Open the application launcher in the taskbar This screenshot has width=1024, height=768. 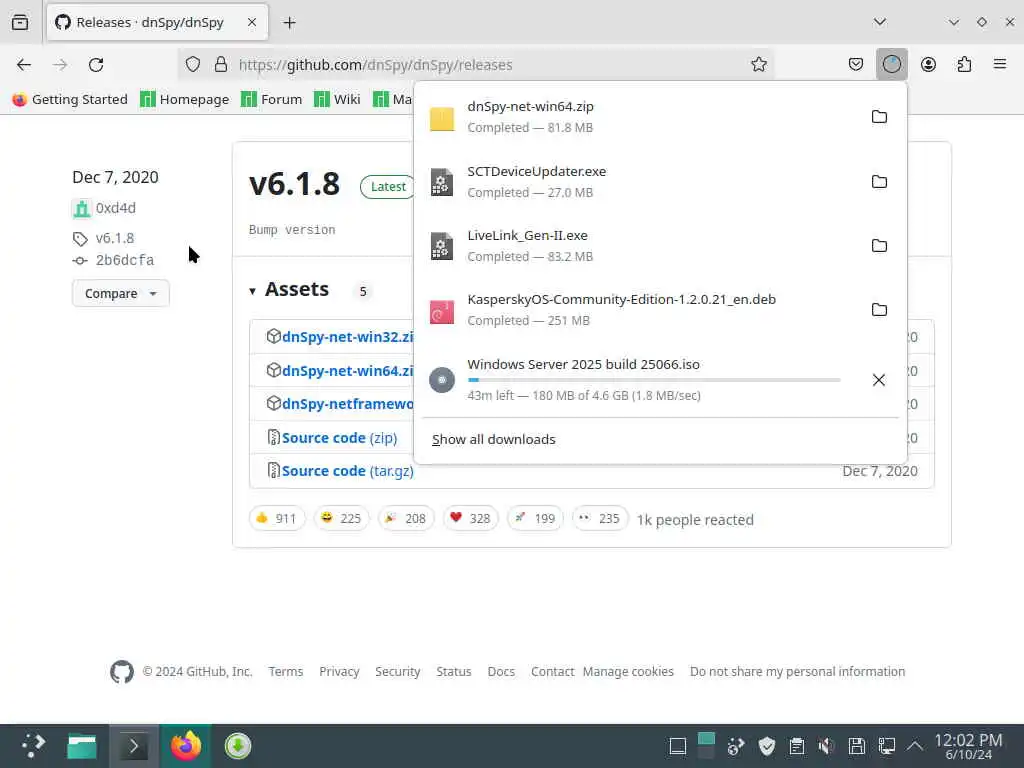33,746
